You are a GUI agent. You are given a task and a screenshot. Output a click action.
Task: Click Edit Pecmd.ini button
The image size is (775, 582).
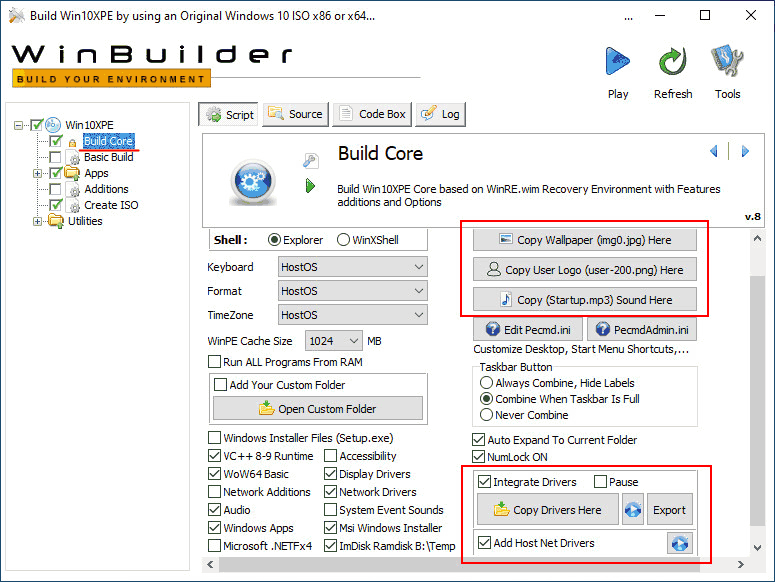click(528, 330)
